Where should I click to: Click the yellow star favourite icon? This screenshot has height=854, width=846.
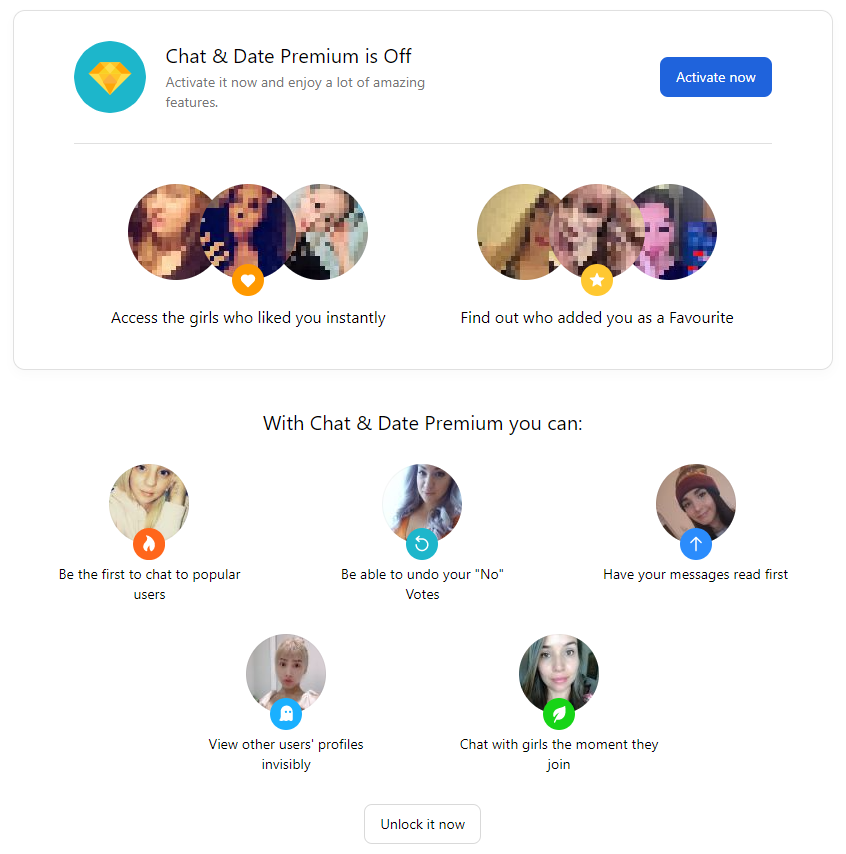pos(597,280)
